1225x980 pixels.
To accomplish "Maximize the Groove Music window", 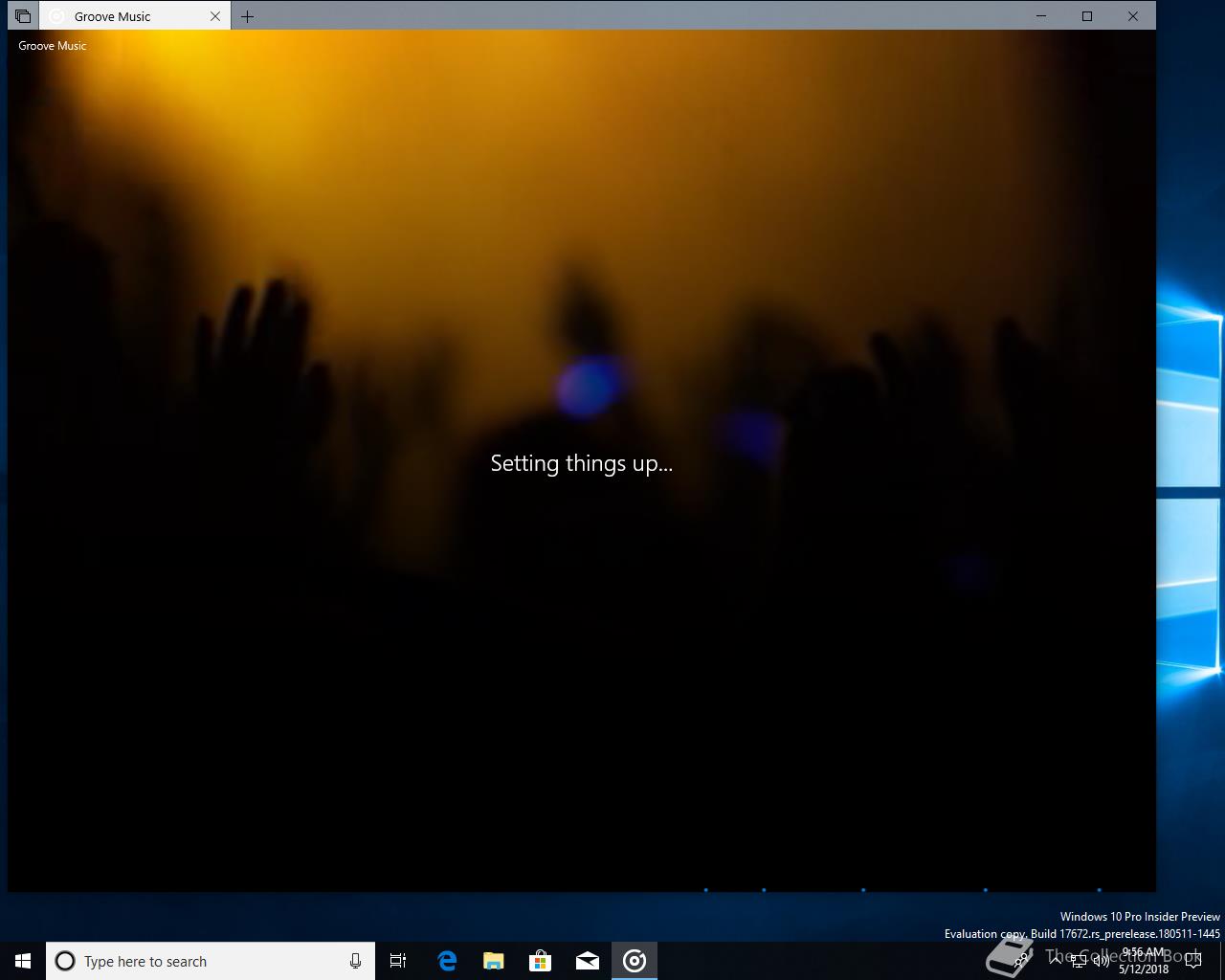I will coord(1087,16).
